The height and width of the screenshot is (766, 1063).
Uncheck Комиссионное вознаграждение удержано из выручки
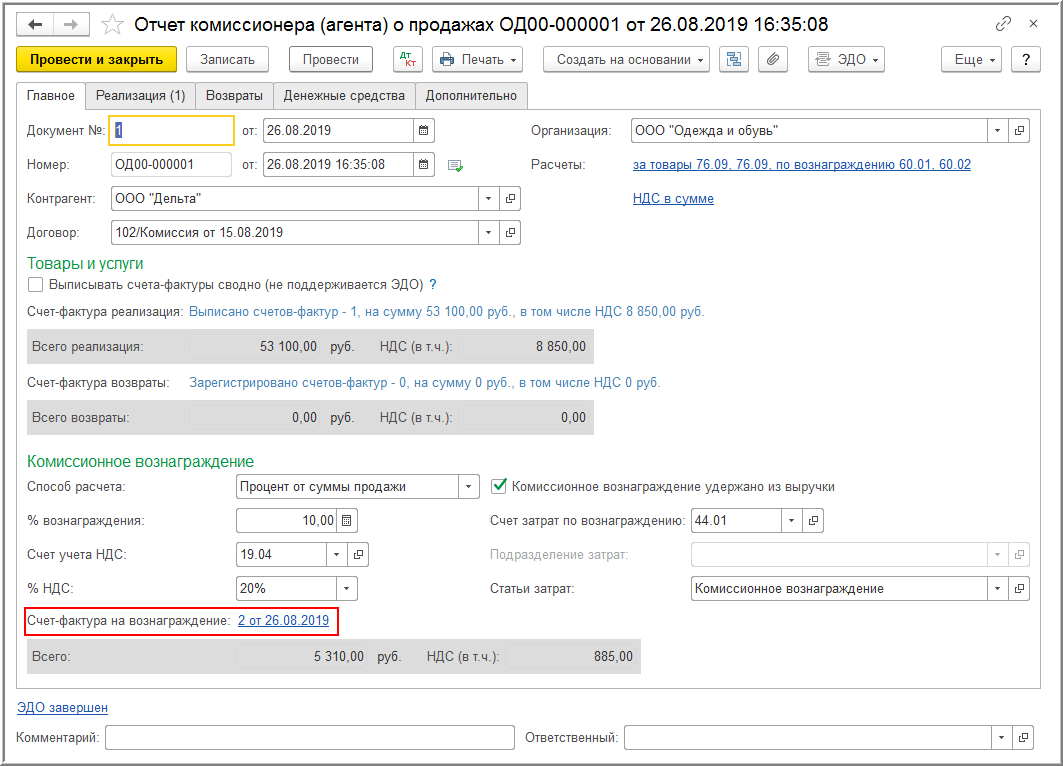pyautogui.click(x=499, y=486)
